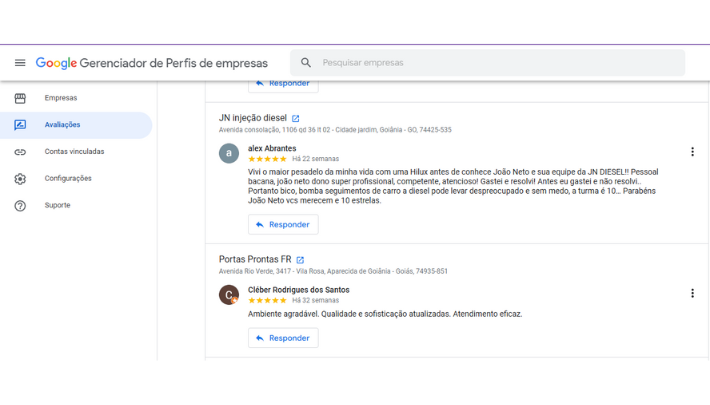Image resolution: width=710 pixels, height=405 pixels.
Task: Open Configurações from the sidebar
Action: coord(68,179)
